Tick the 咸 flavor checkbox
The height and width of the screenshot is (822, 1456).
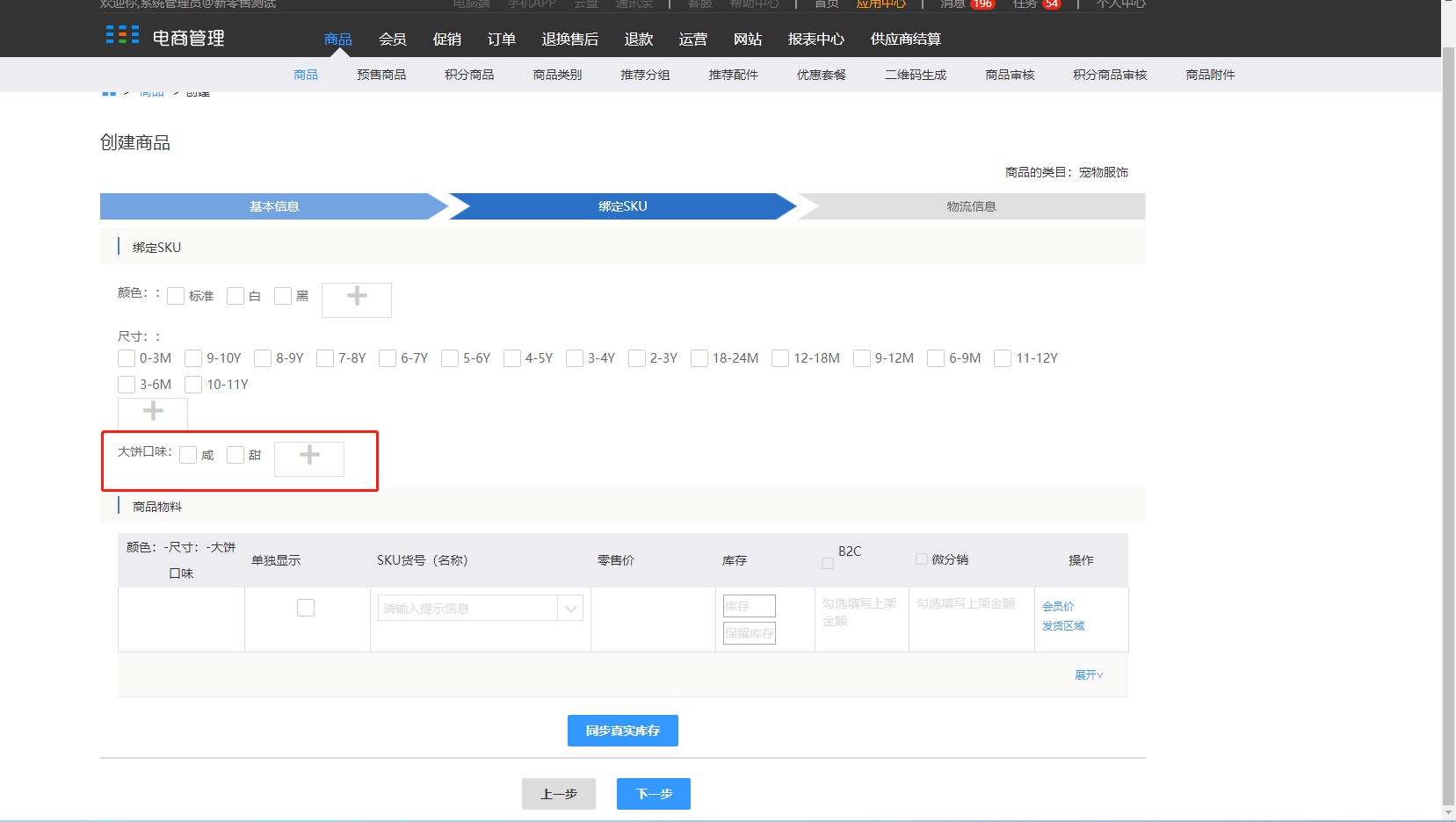point(188,455)
